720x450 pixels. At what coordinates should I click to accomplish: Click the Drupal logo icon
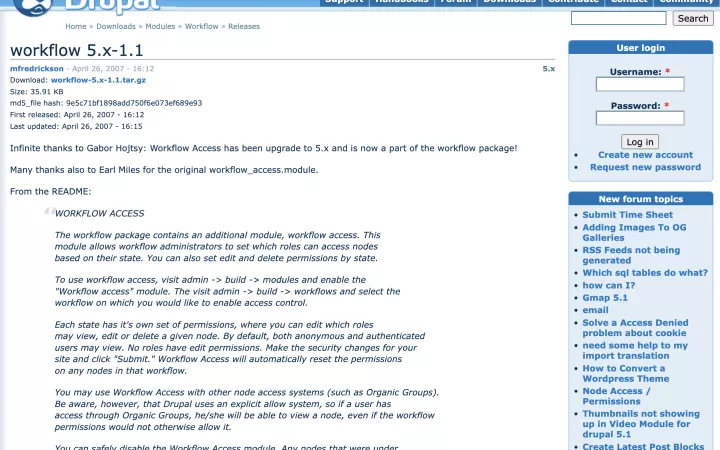(x=32, y=6)
